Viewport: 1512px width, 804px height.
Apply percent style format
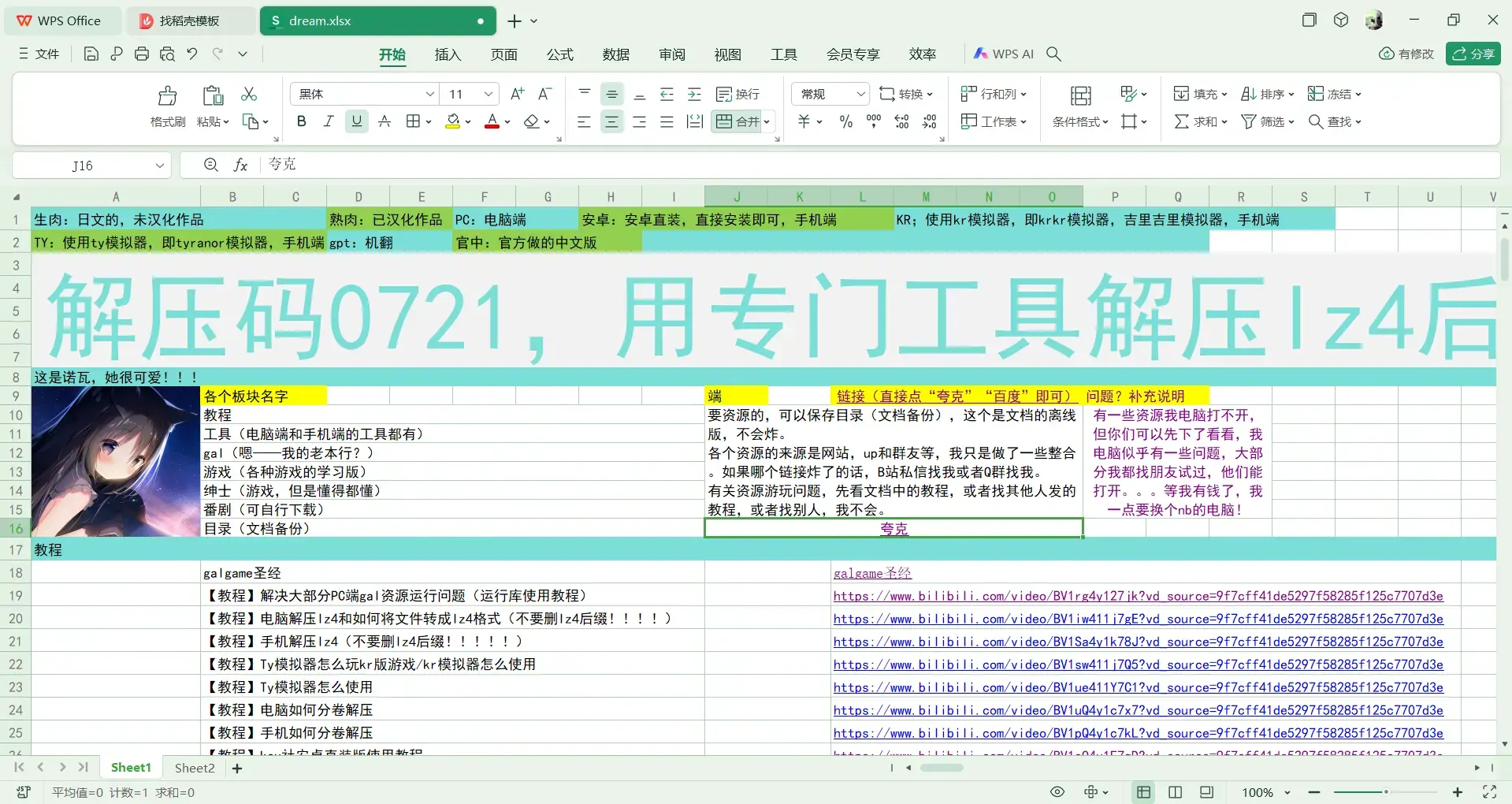pyautogui.click(x=846, y=121)
